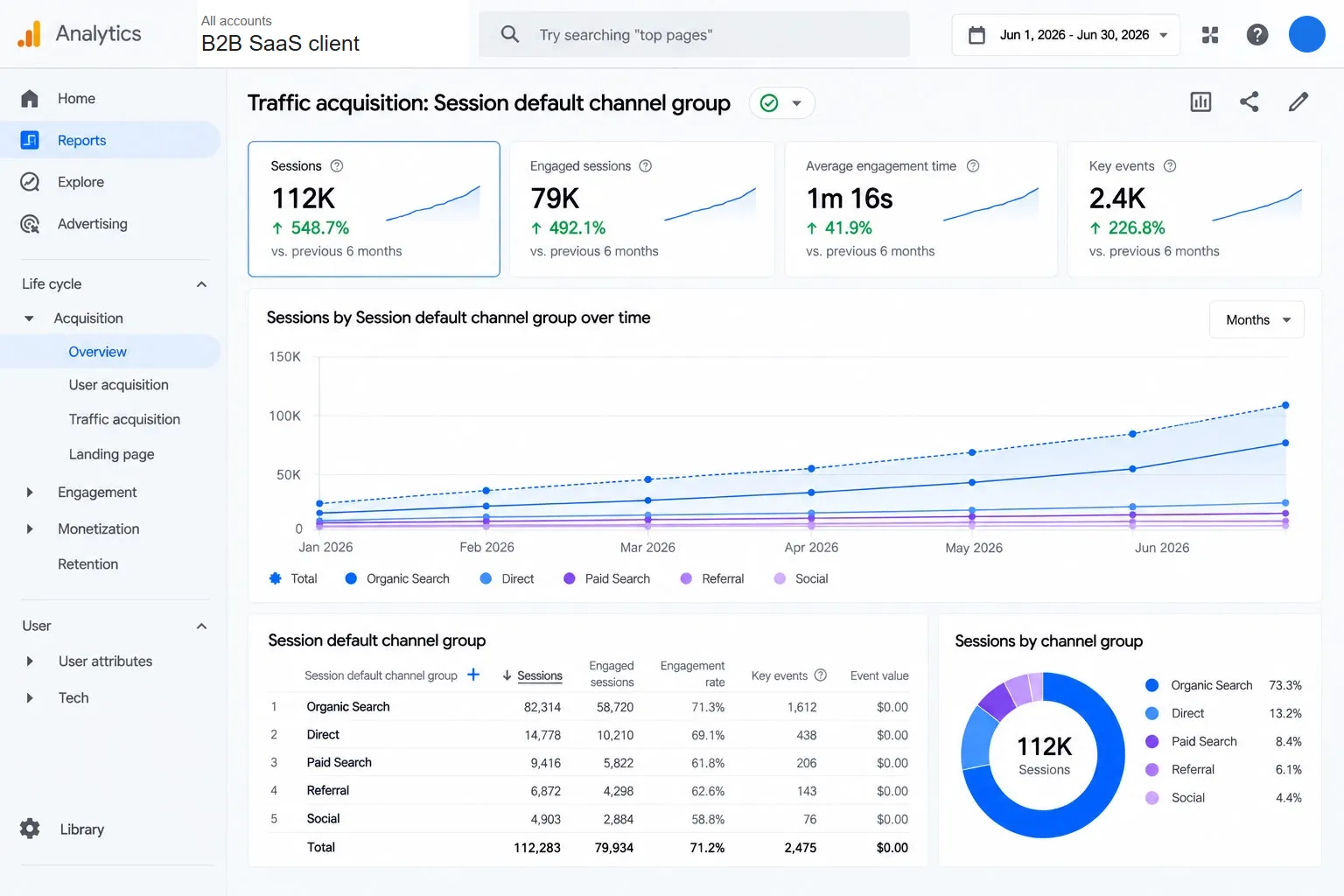
Task: Click the Explore compass icon
Action: tap(30, 182)
